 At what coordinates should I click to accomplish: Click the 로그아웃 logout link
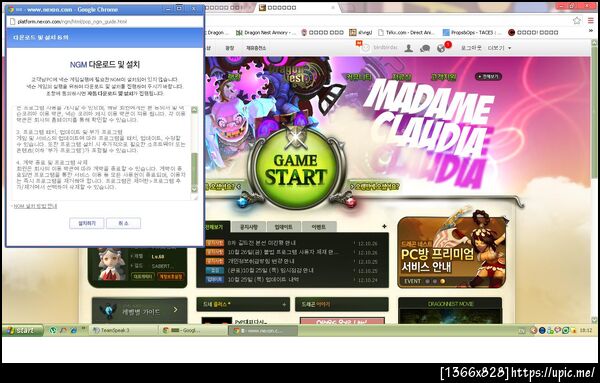click(471, 48)
